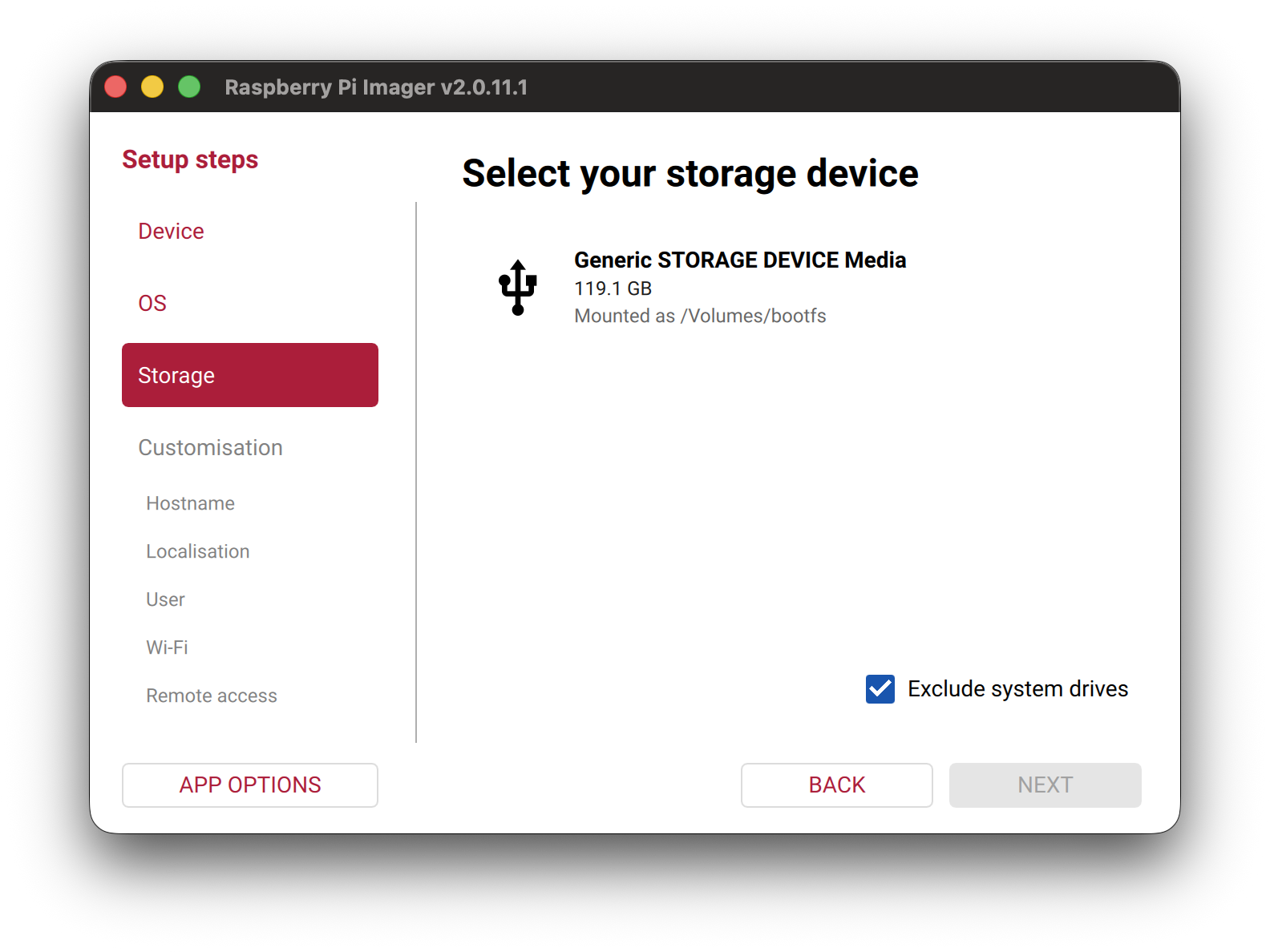The width and height of the screenshot is (1270, 952).
Task: Click the 119.1 GB size text
Action: click(x=613, y=288)
